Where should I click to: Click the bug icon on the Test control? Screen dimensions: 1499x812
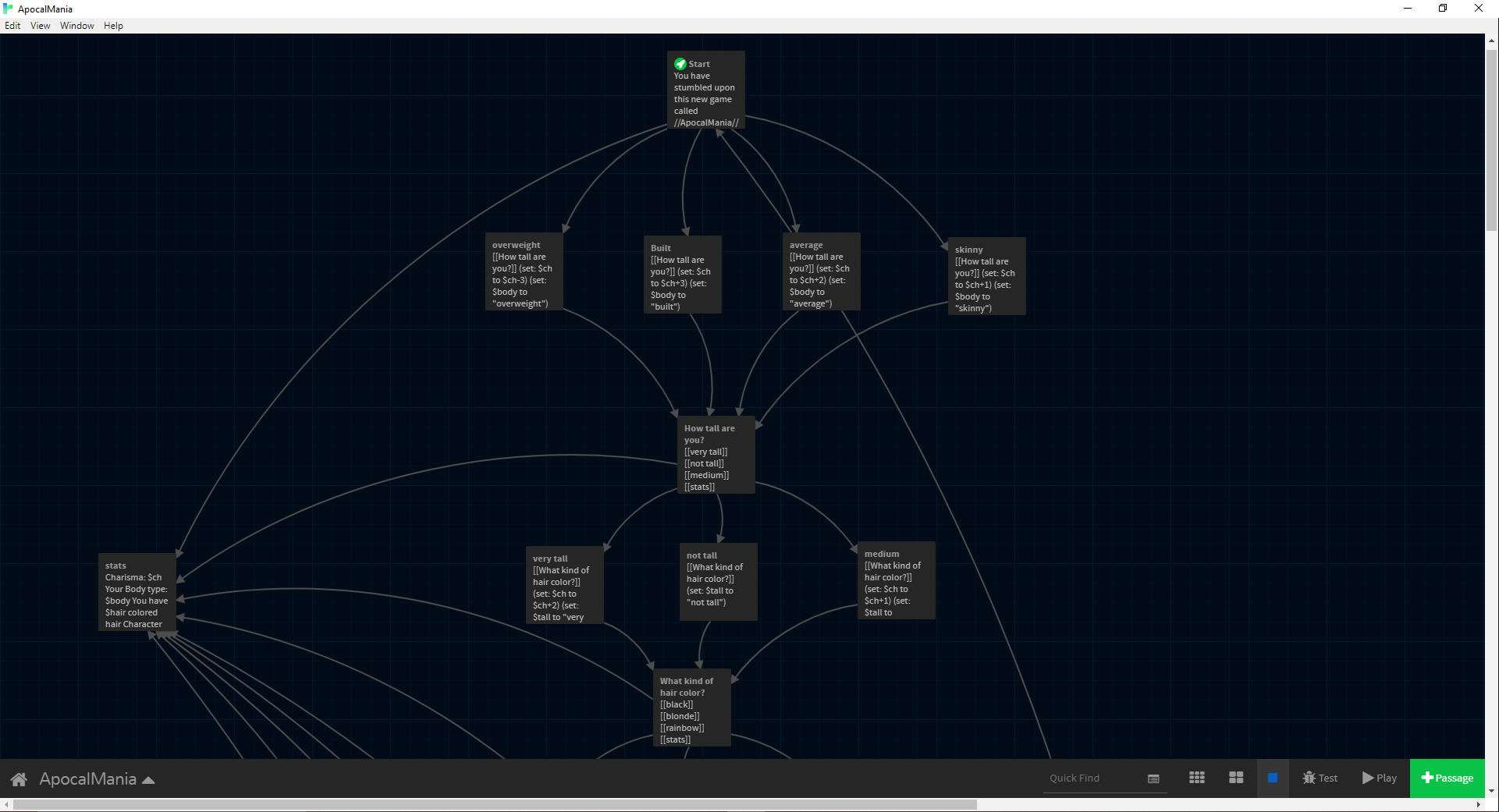(1309, 778)
